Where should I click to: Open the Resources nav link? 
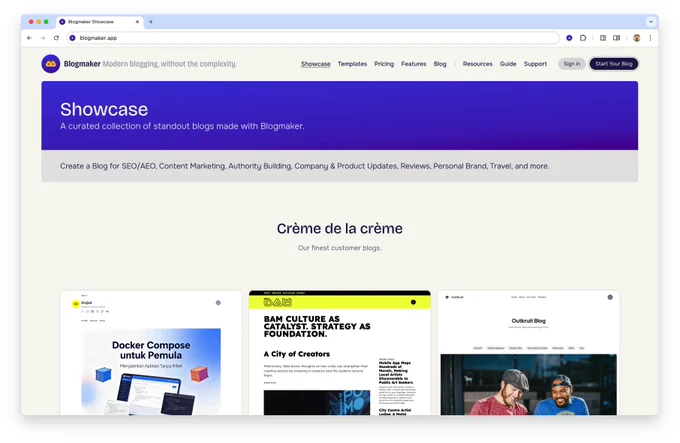(x=477, y=64)
